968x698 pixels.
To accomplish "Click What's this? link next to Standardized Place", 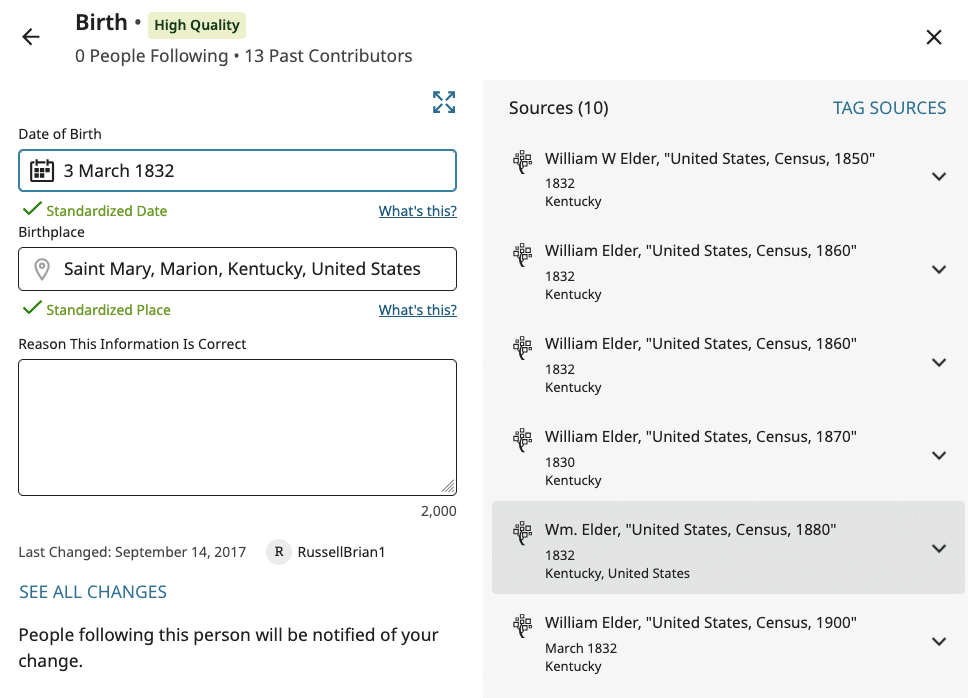I will pyautogui.click(x=417, y=310).
